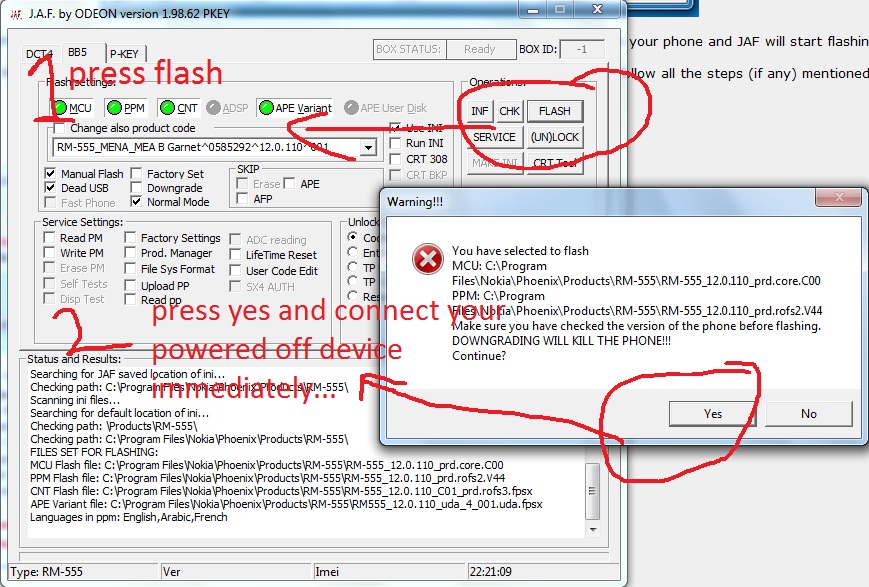Click the FLASH button
The height and width of the screenshot is (587, 869).
point(555,111)
